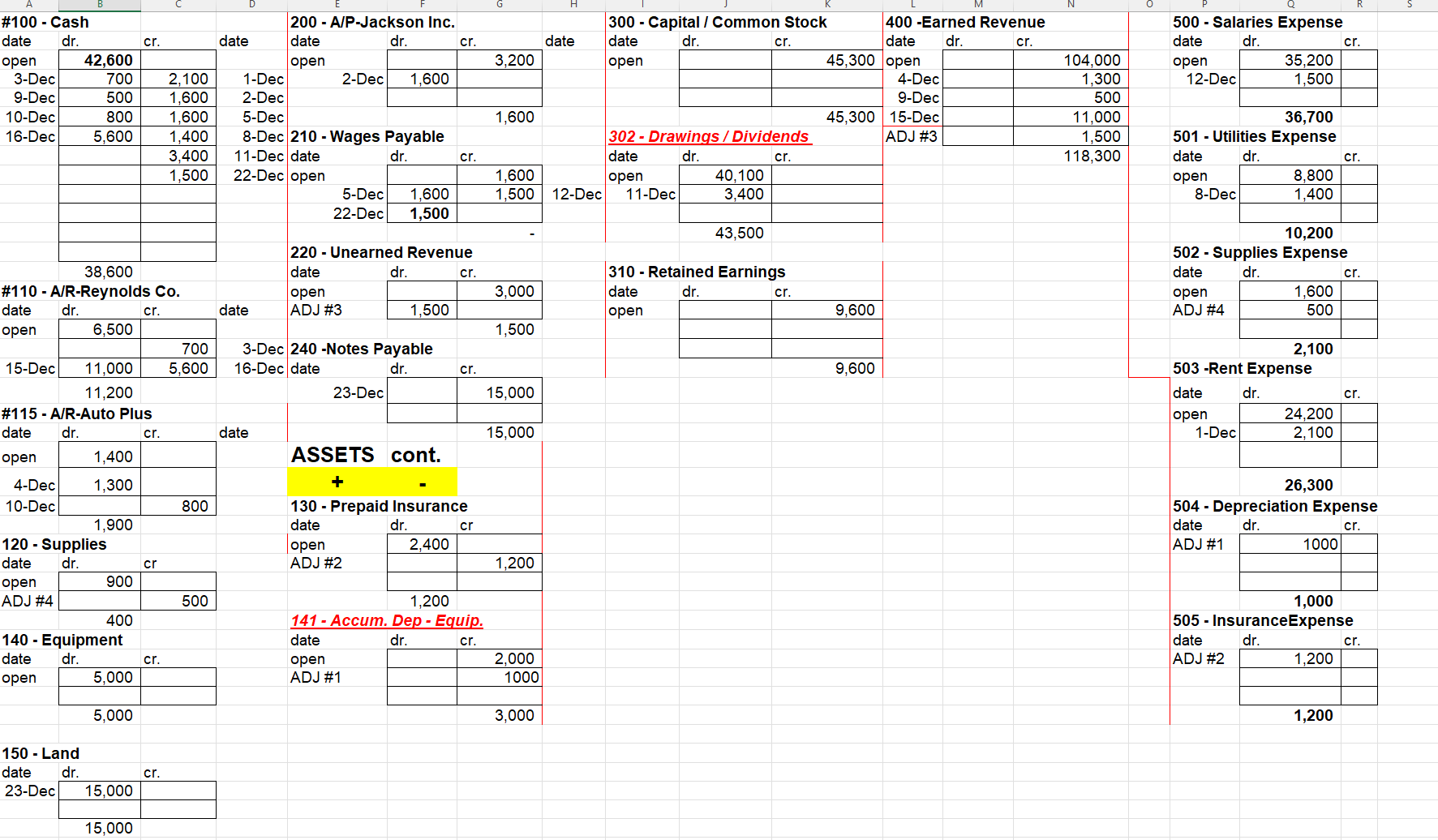Click '502 - Supplies Expense' title
1438x840 pixels.
1260,252
